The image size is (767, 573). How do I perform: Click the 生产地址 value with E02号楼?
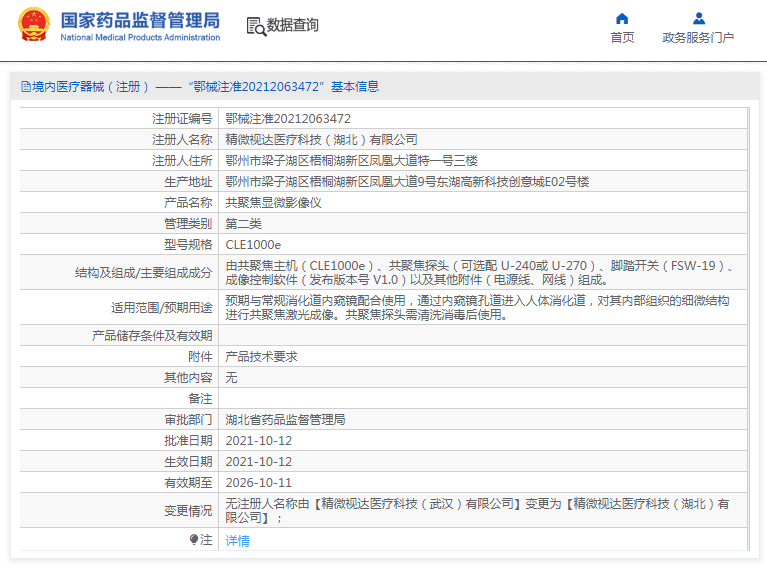click(407, 182)
